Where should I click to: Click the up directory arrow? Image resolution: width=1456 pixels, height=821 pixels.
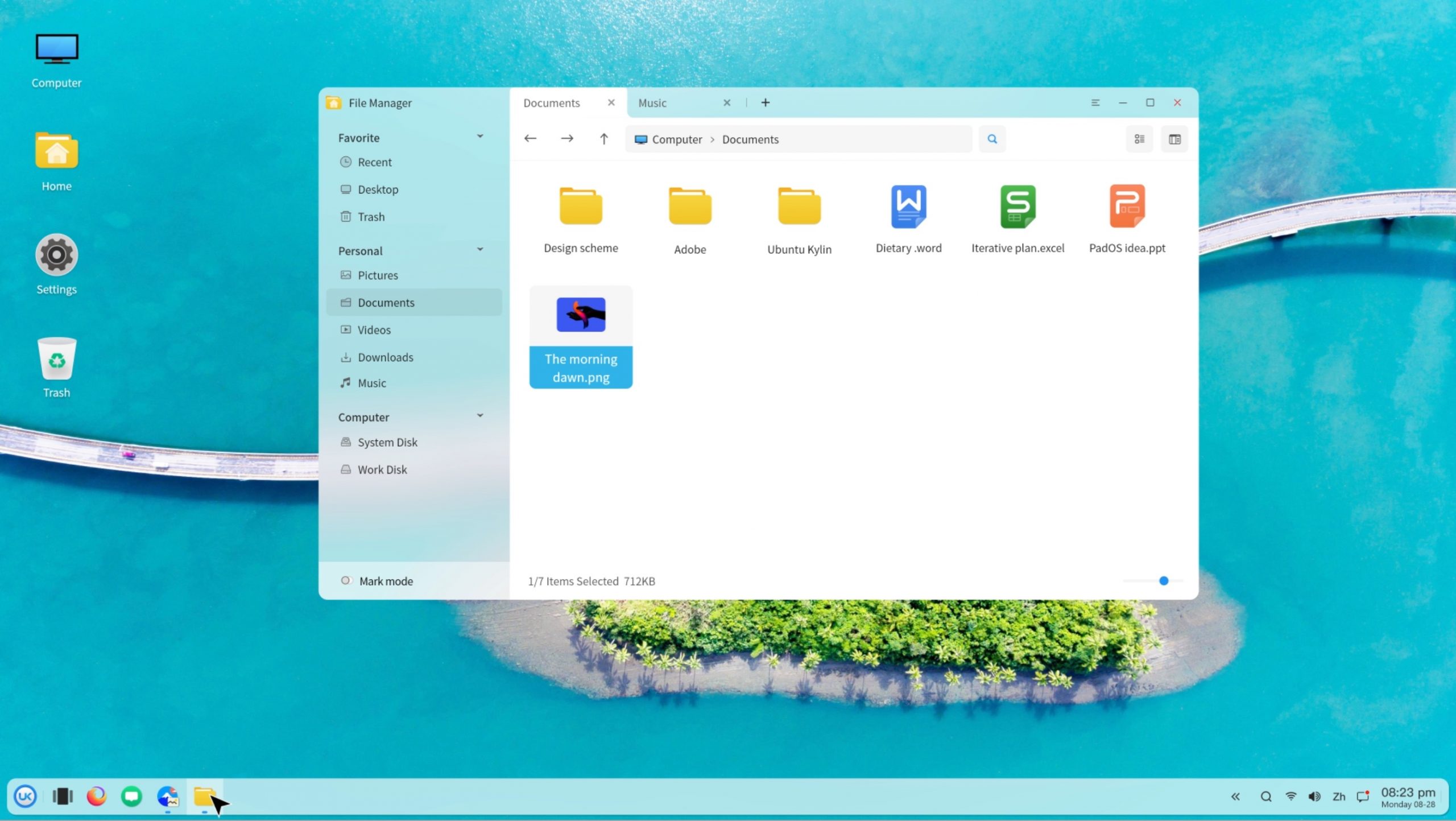point(603,138)
